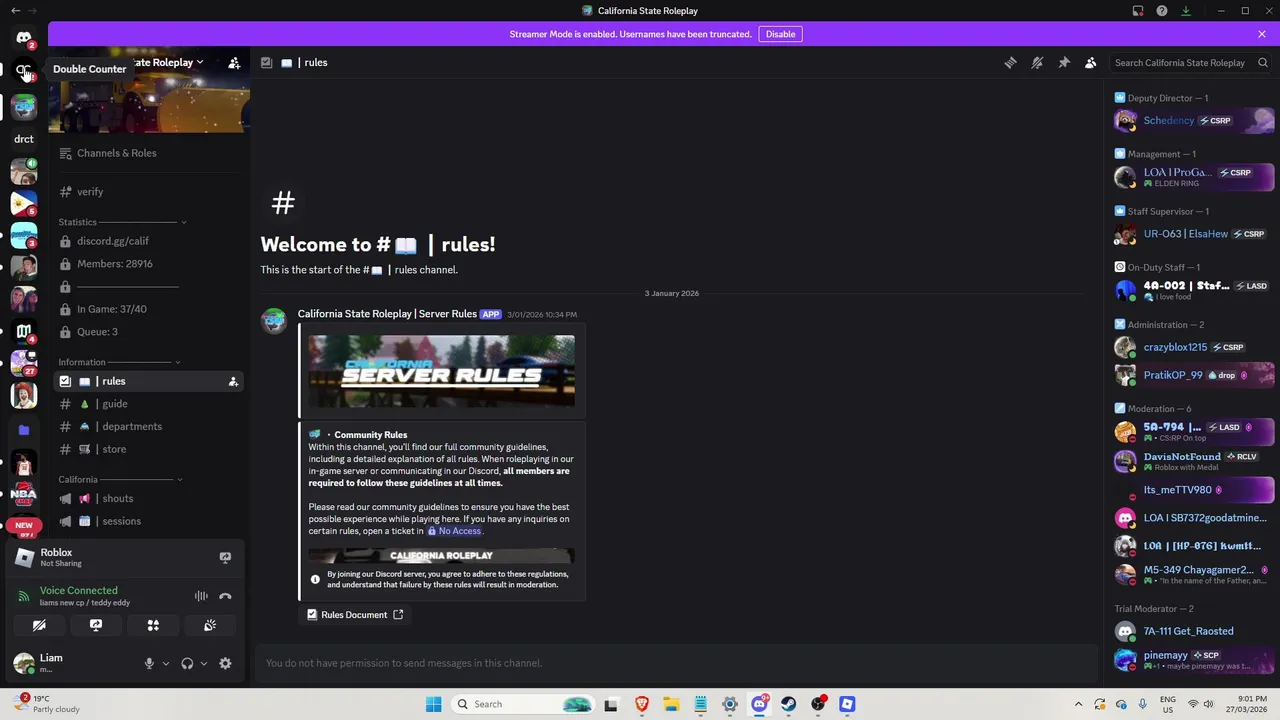Click the inbox icon in title bar

point(1138,11)
